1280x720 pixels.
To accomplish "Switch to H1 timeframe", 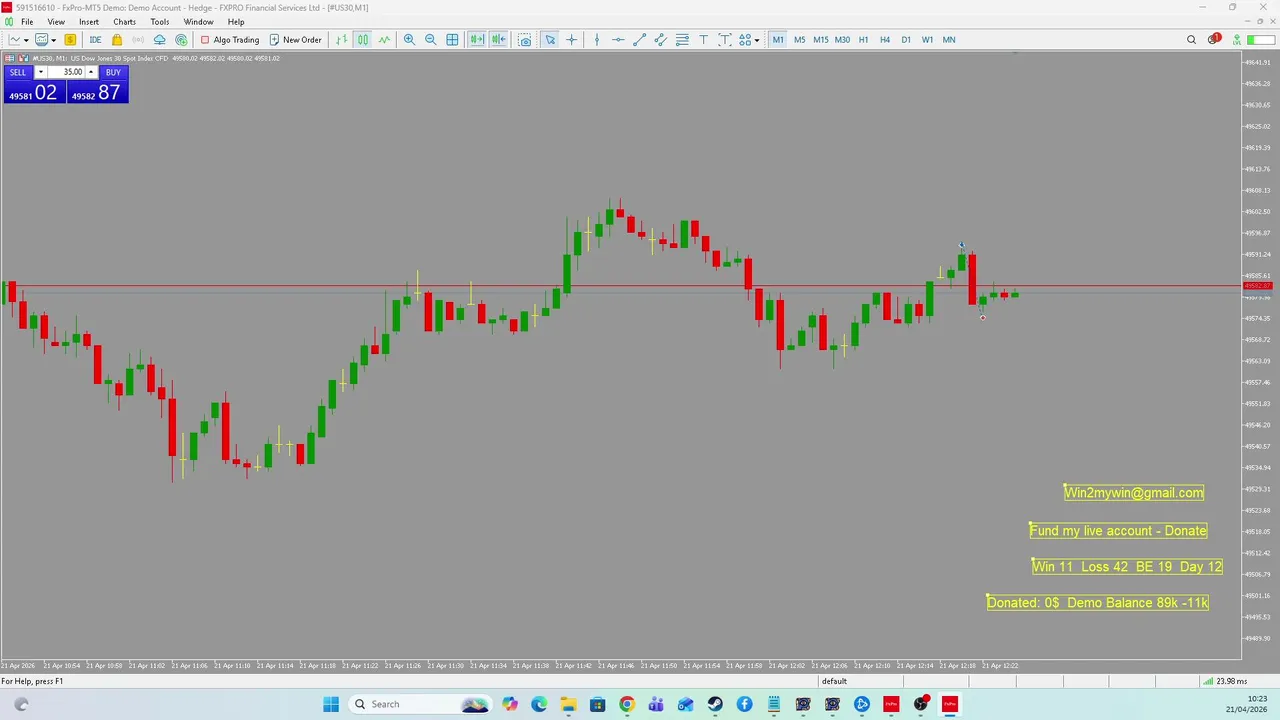I will pos(863,40).
